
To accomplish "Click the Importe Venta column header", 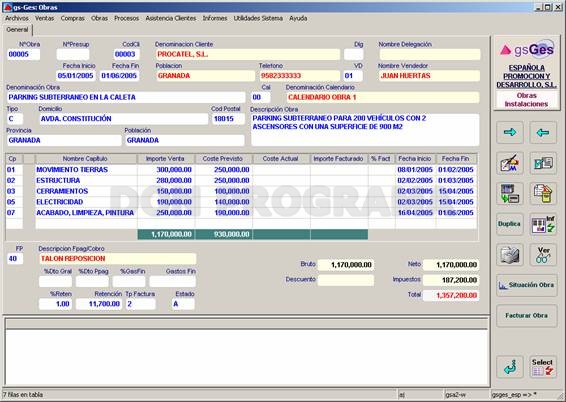I will click(166, 159).
